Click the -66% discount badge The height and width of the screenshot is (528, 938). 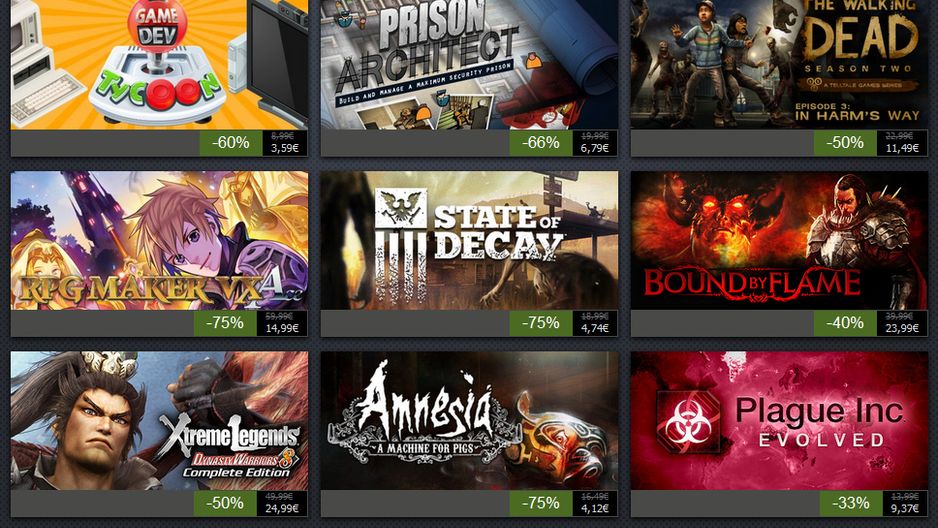click(x=541, y=143)
